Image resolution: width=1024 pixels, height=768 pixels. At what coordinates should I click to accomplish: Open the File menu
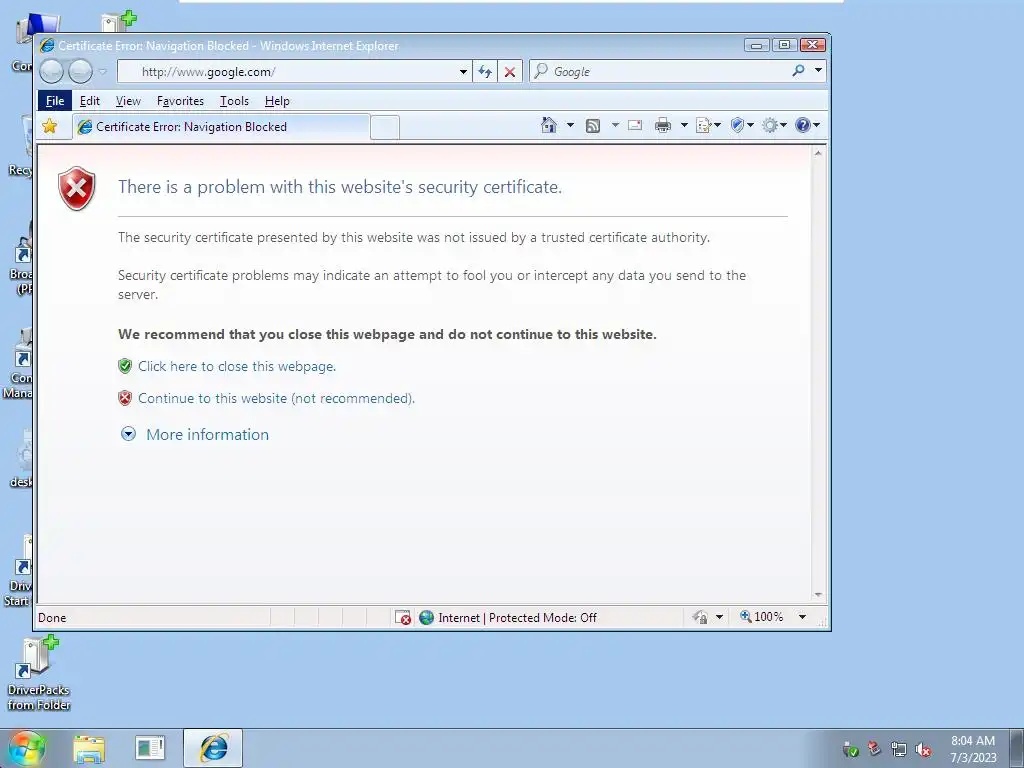55,101
